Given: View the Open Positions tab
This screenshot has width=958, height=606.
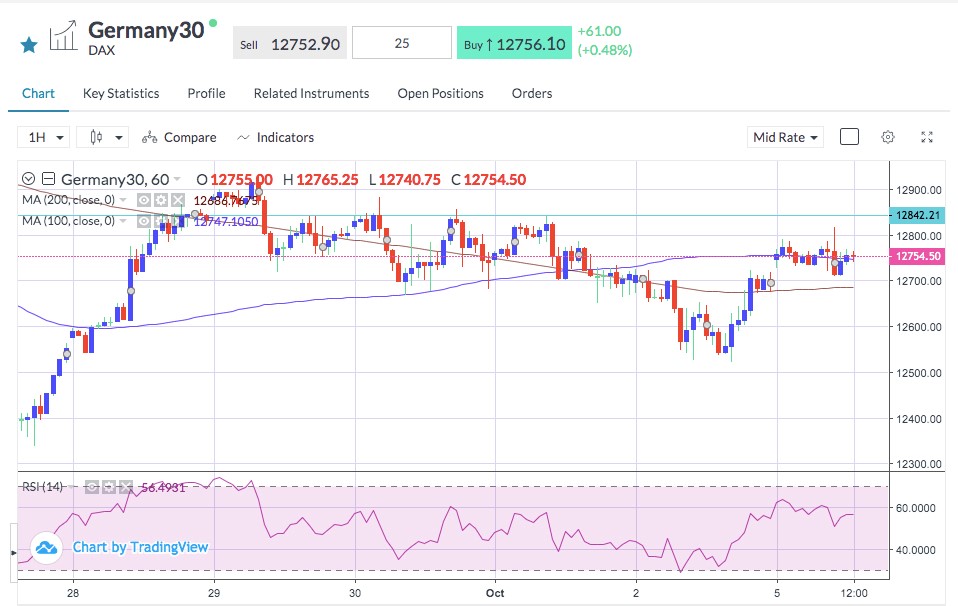Looking at the screenshot, I should pyautogui.click(x=441, y=93).
